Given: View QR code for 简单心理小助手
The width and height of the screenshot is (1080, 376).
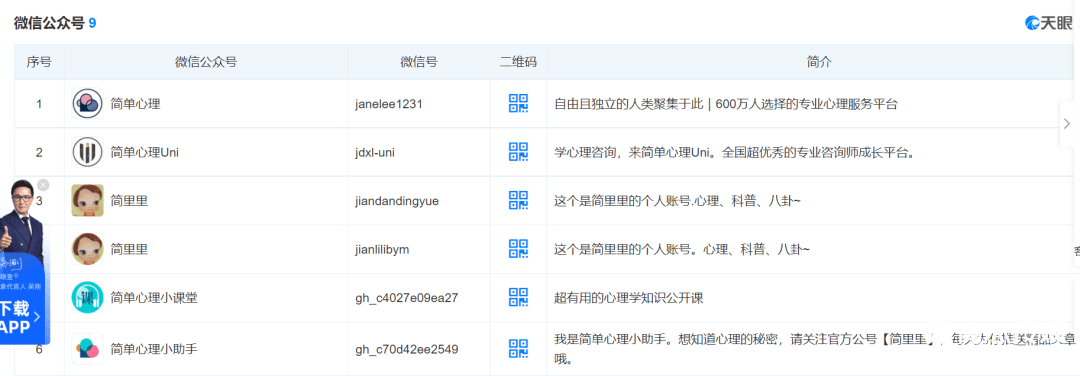Looking at the screenshot, I should coord(518,348).
